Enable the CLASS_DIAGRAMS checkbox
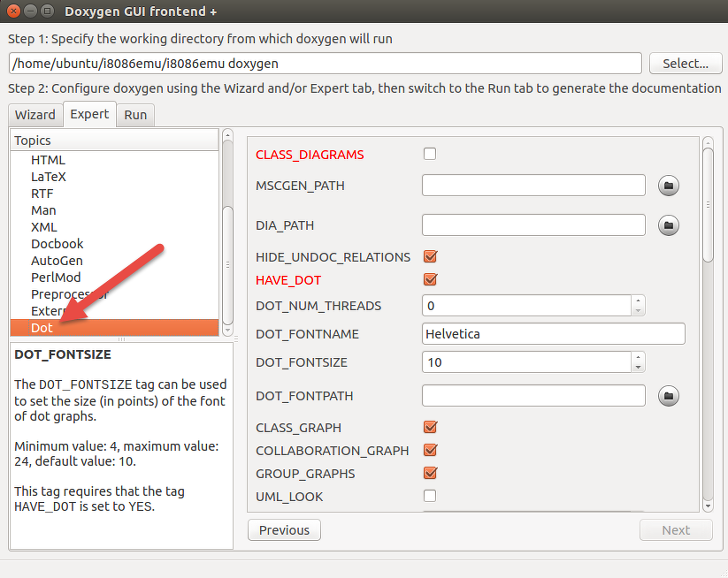Image resolution: width=728 pixels, height=578 pixels. 430,154
